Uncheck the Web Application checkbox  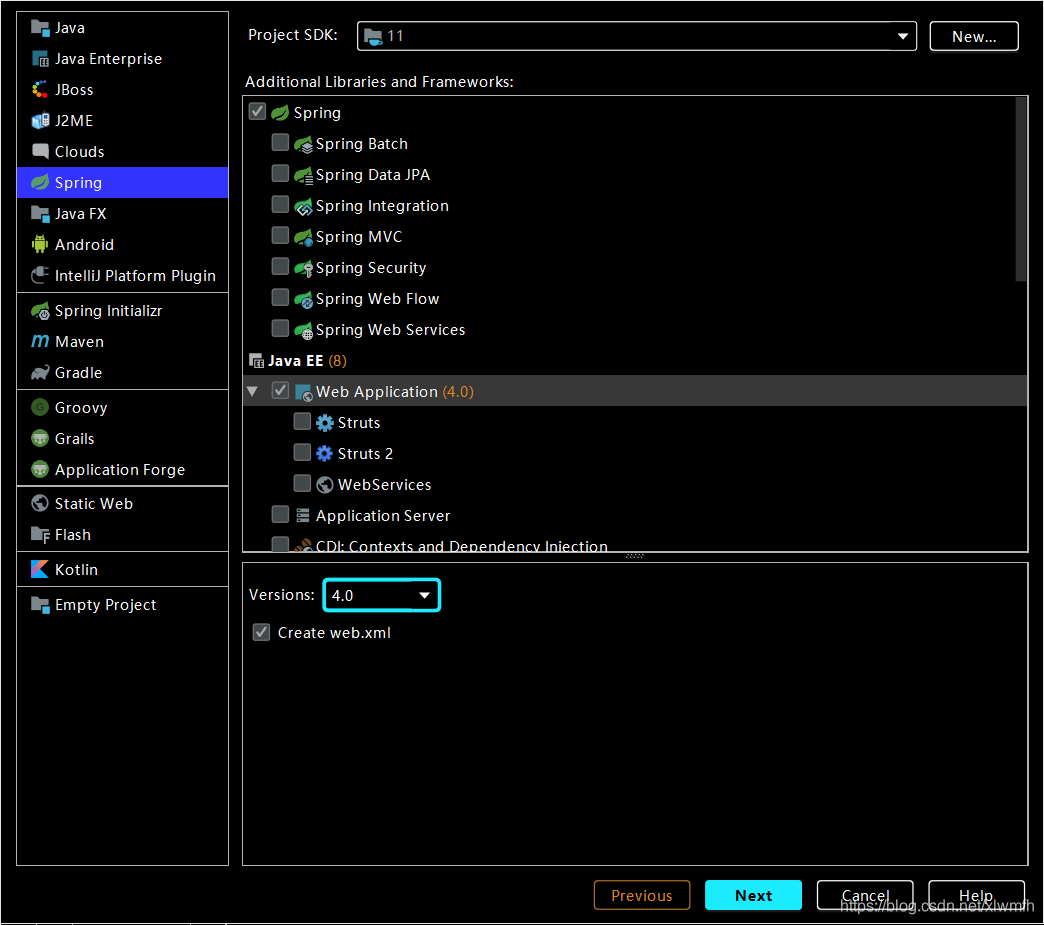coord(280,390)
